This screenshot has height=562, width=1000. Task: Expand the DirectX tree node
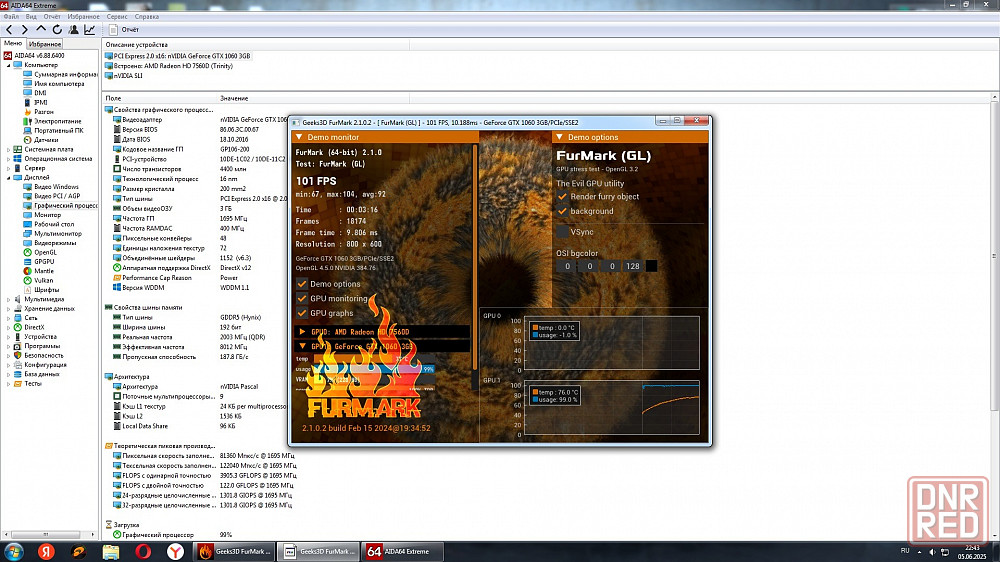8,327
